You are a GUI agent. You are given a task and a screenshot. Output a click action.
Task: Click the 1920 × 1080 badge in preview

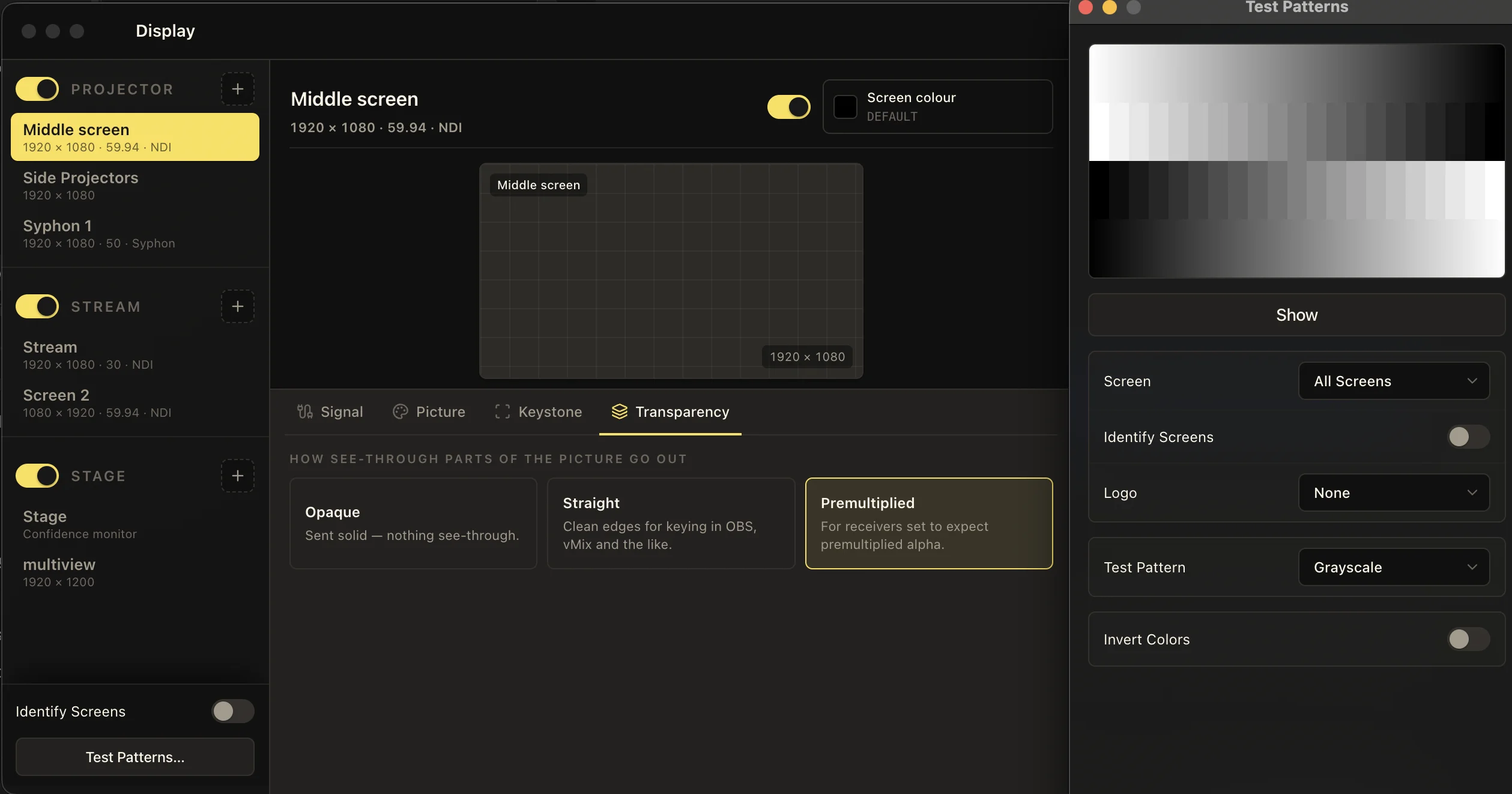808,357
